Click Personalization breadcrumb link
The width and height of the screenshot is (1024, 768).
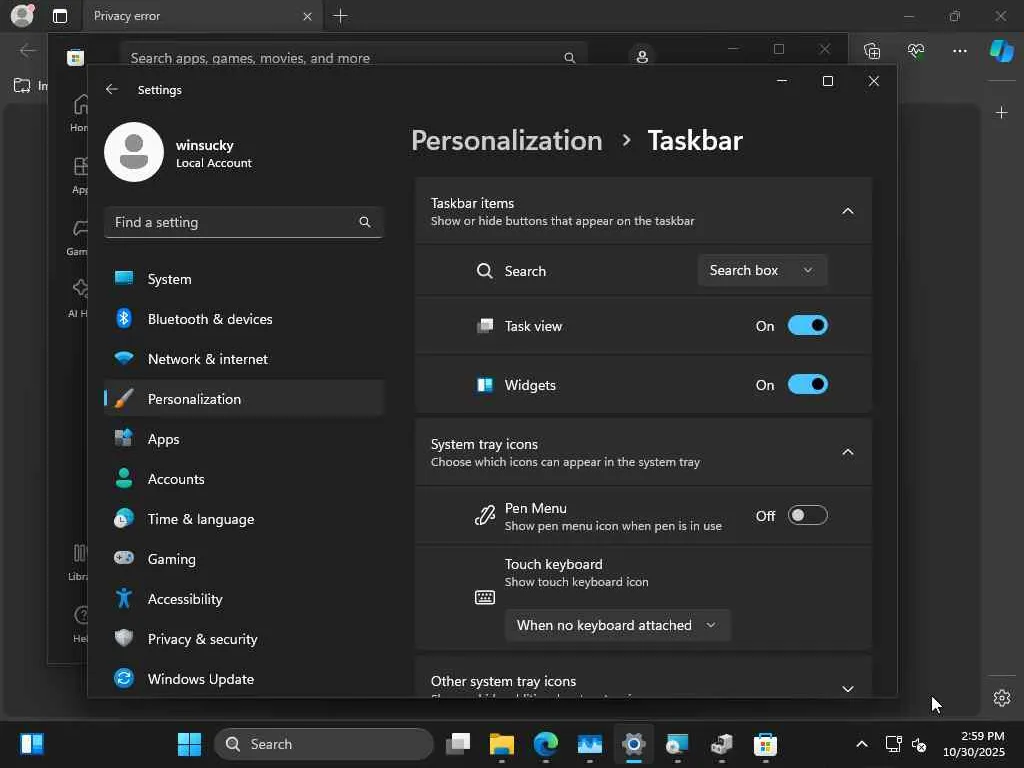point(507,140)
